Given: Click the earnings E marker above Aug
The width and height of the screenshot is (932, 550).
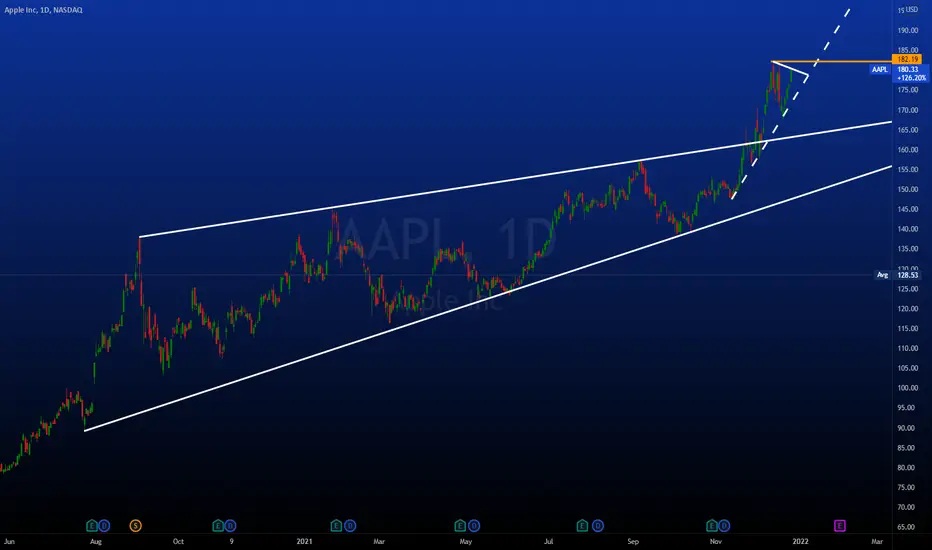Looking at the screenshot, I should [92, 526].
